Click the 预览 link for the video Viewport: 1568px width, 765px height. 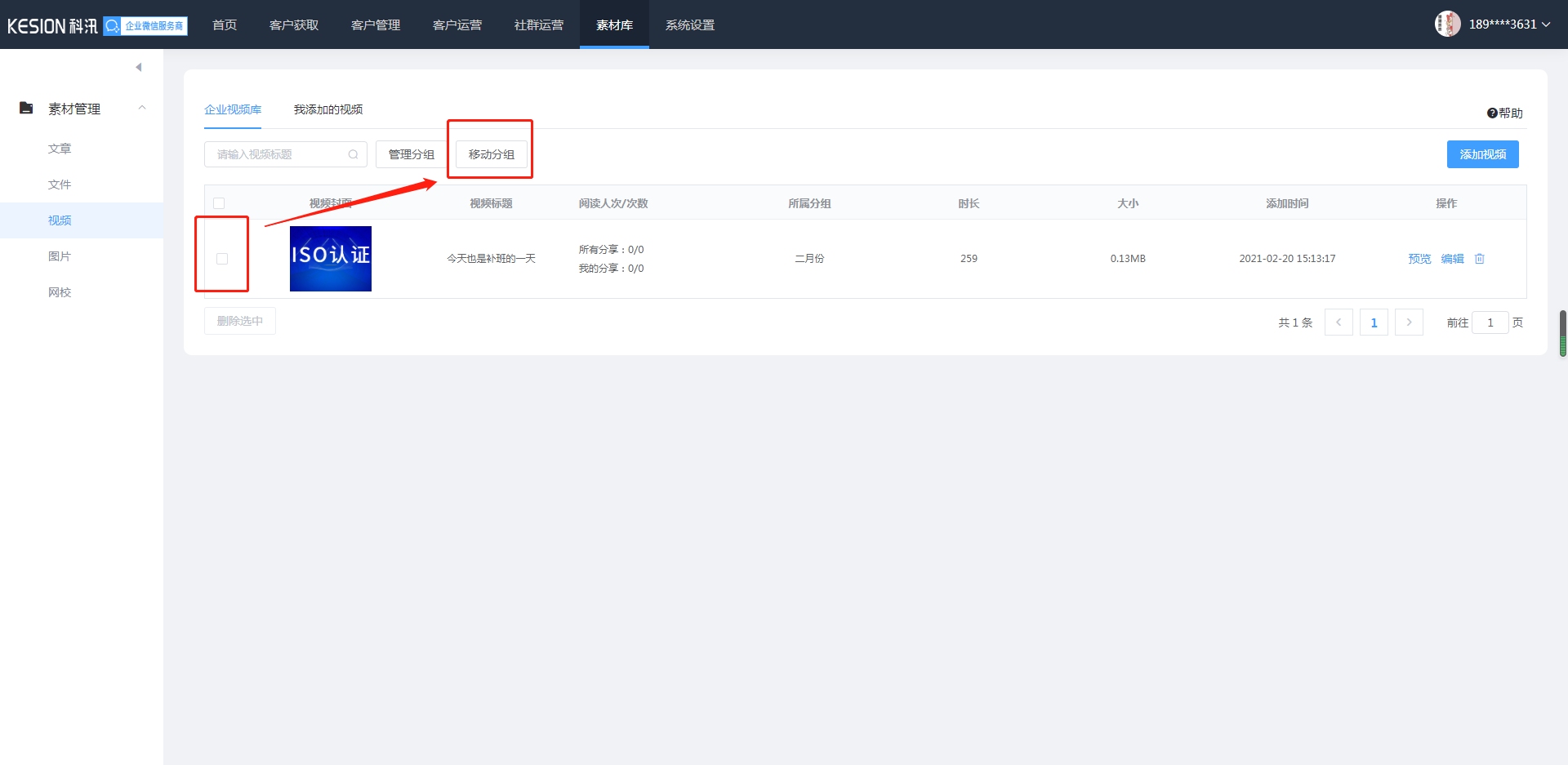point(1419,259)
